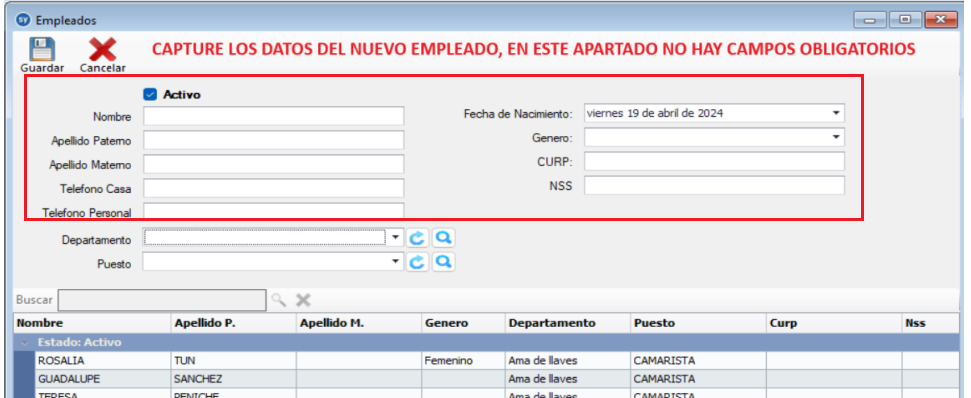This screenshot has width=971, height=398.
Task: Click the CURP input field
Action: click(x=715, y=162)
